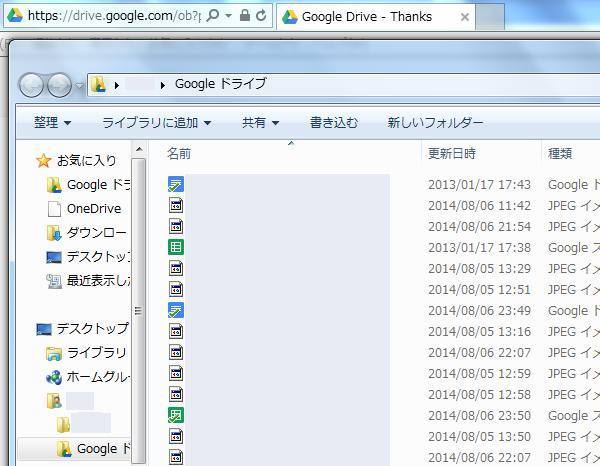Image resolution: width=600 pixels, height=466 pixels.
Task: Expand the ライブラリに追加 dropdown
Action: 156,123
